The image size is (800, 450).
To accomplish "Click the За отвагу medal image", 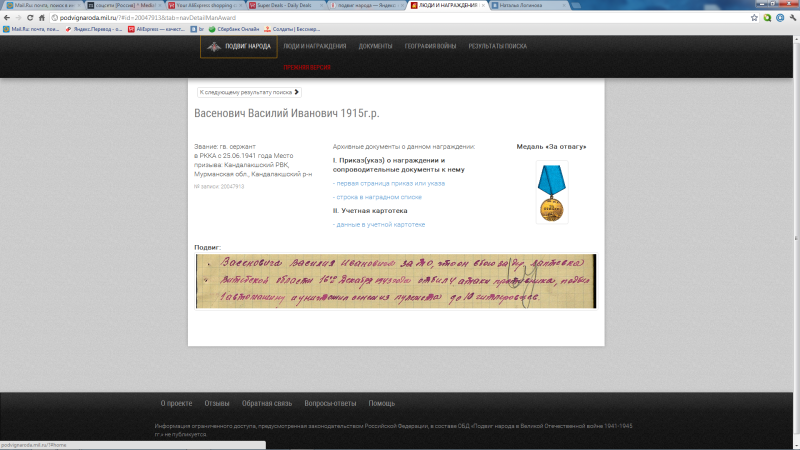I will (x=550, y=192).
